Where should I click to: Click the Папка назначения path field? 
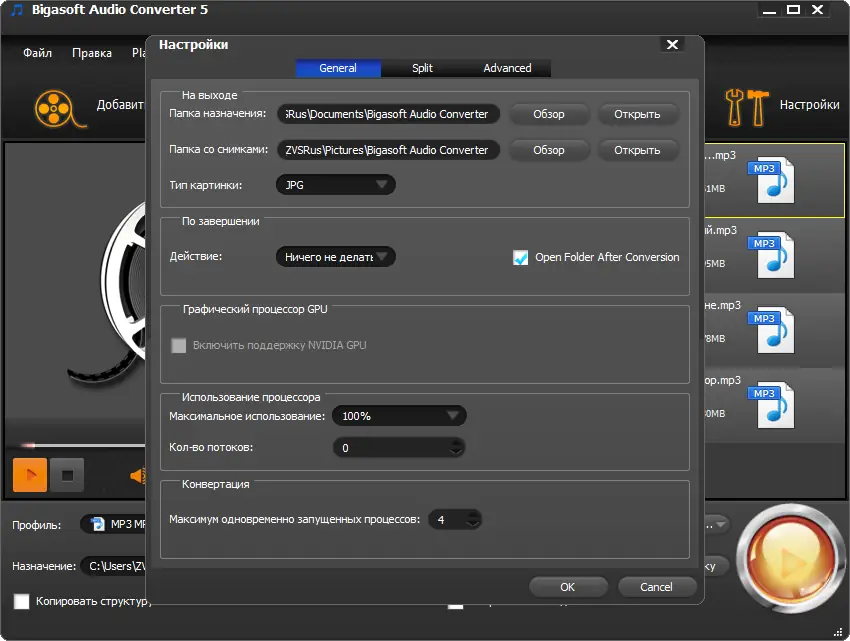coord(388,114)
